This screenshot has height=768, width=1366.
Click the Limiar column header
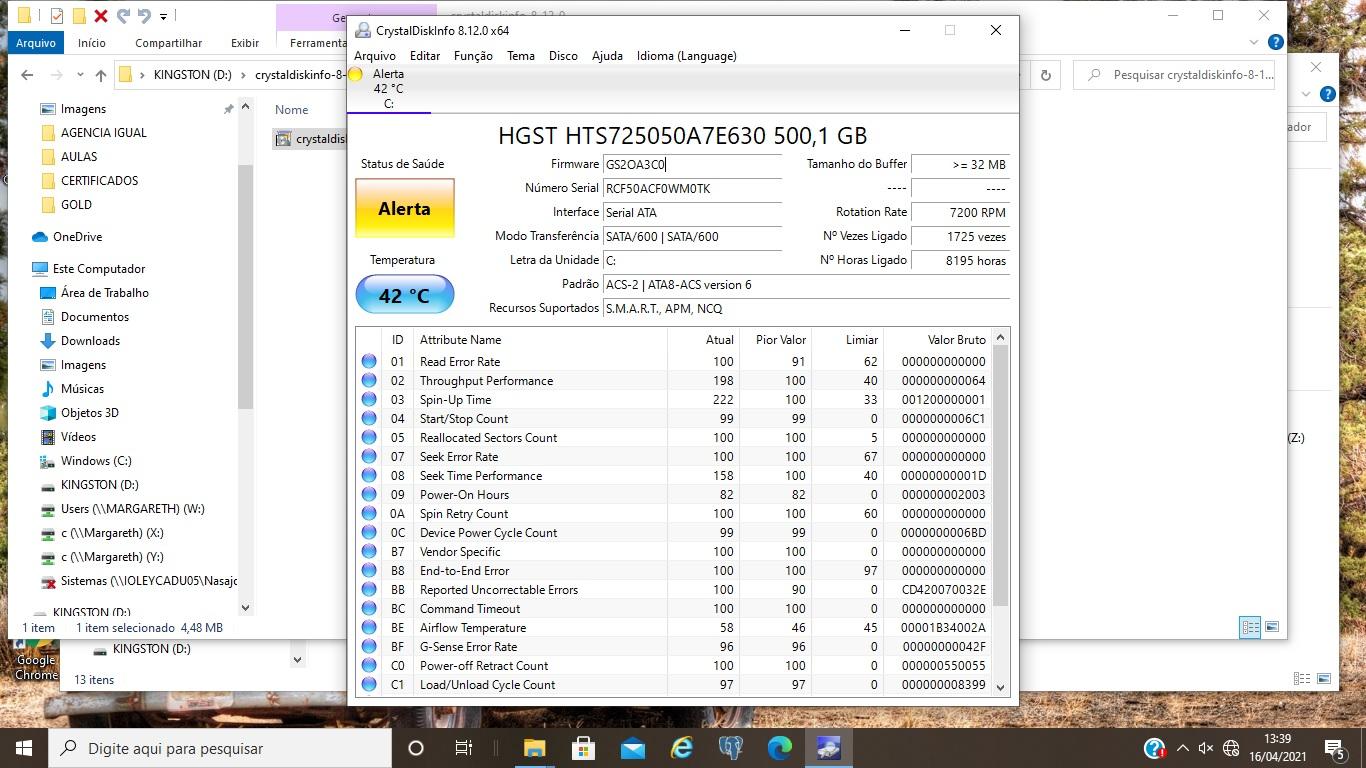point(847,340)
